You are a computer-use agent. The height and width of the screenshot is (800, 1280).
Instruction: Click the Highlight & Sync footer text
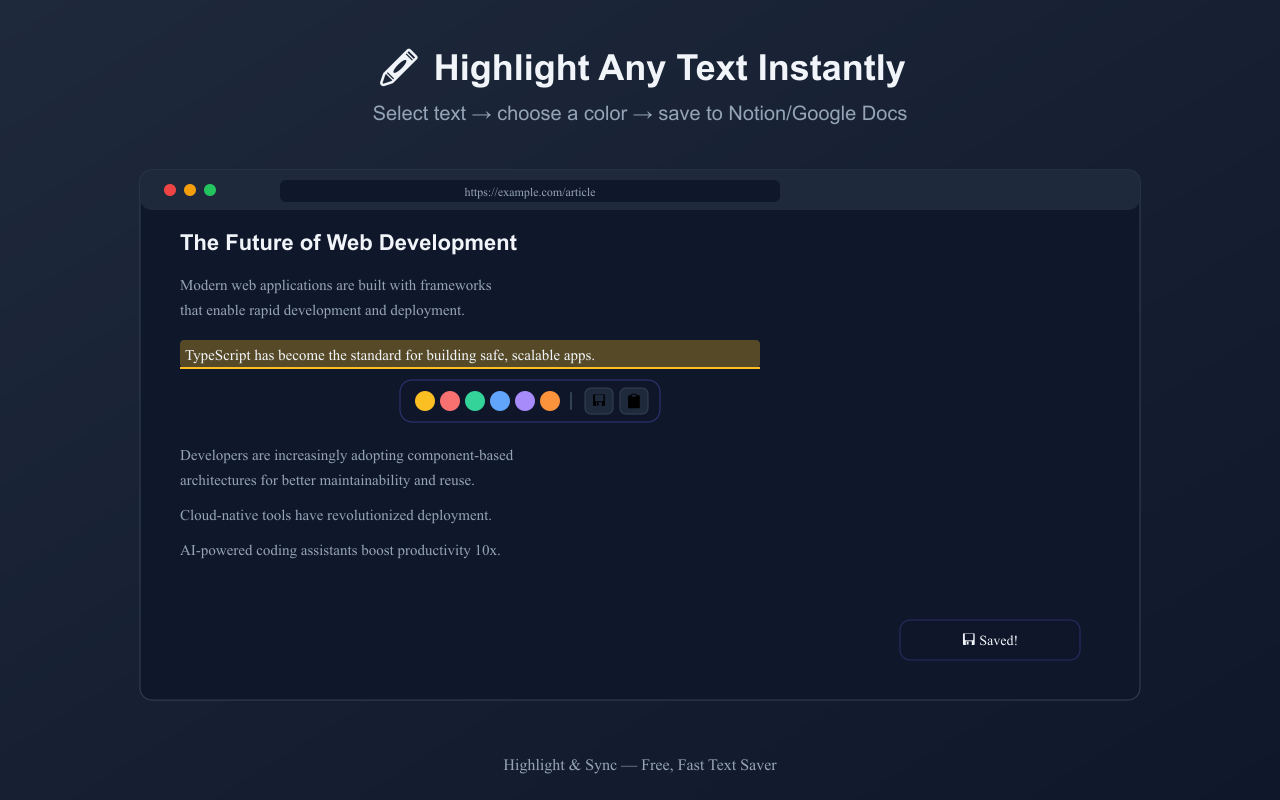(x=640, y=764)
